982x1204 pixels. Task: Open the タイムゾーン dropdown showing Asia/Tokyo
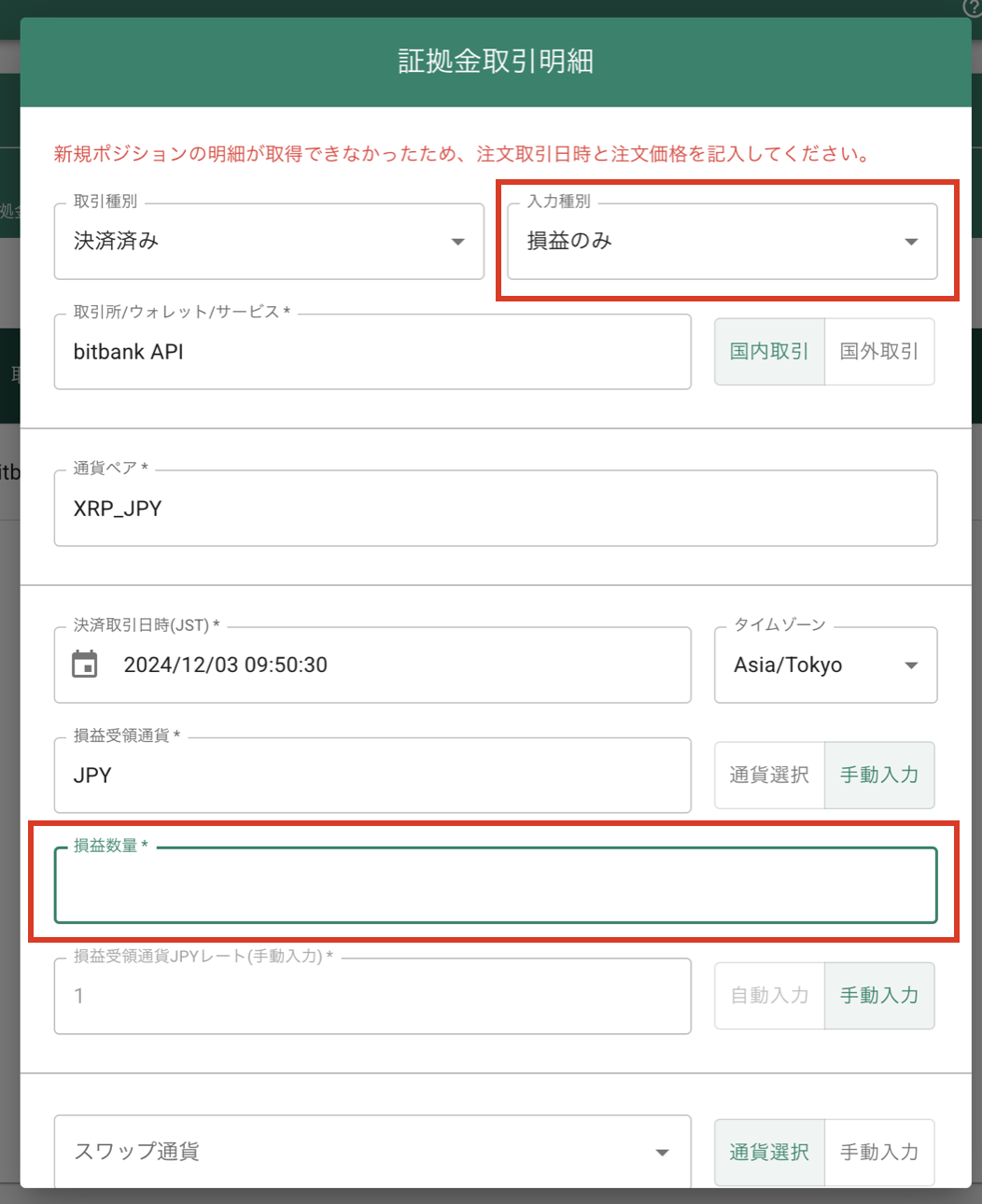point(826,665)
